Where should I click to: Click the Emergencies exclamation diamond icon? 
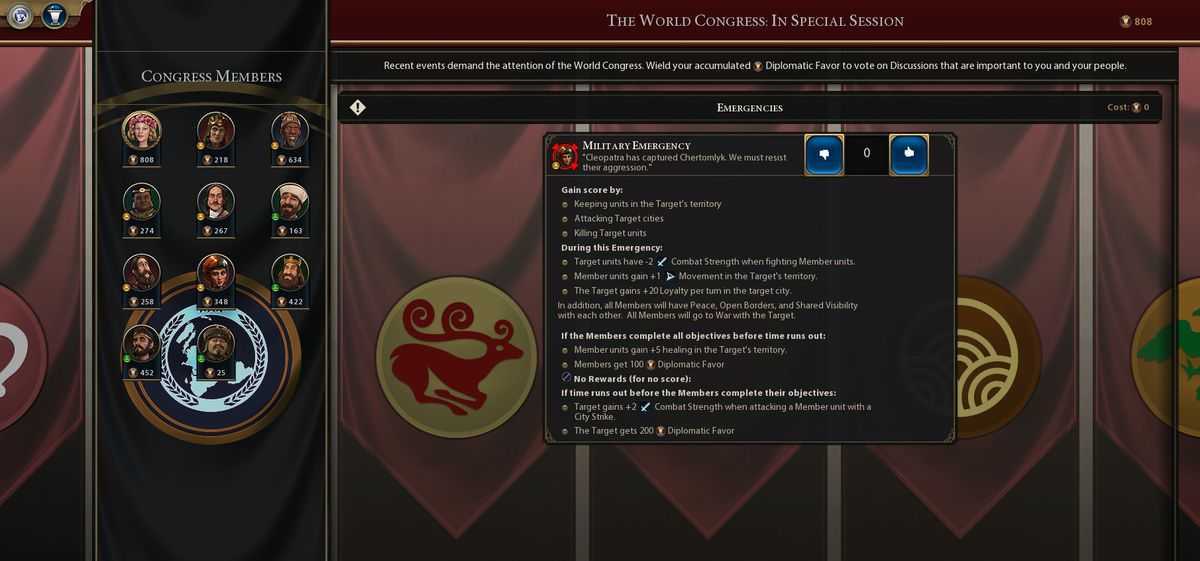(358, 107)
